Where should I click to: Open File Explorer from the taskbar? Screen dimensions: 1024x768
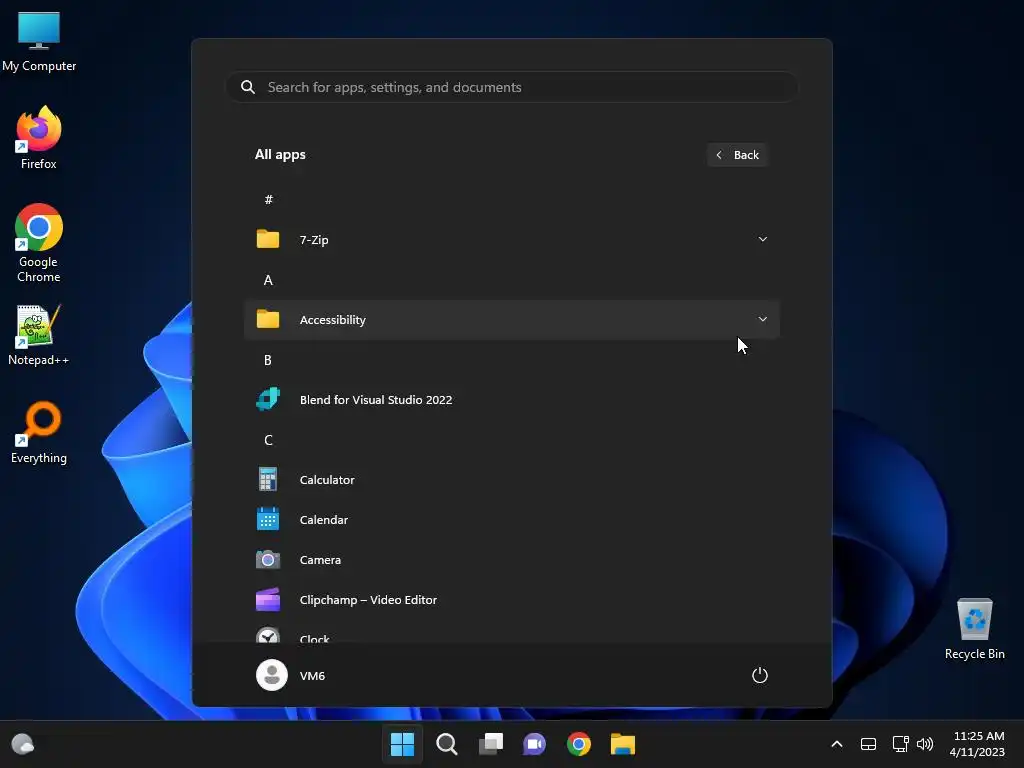[x=623, y=744]
